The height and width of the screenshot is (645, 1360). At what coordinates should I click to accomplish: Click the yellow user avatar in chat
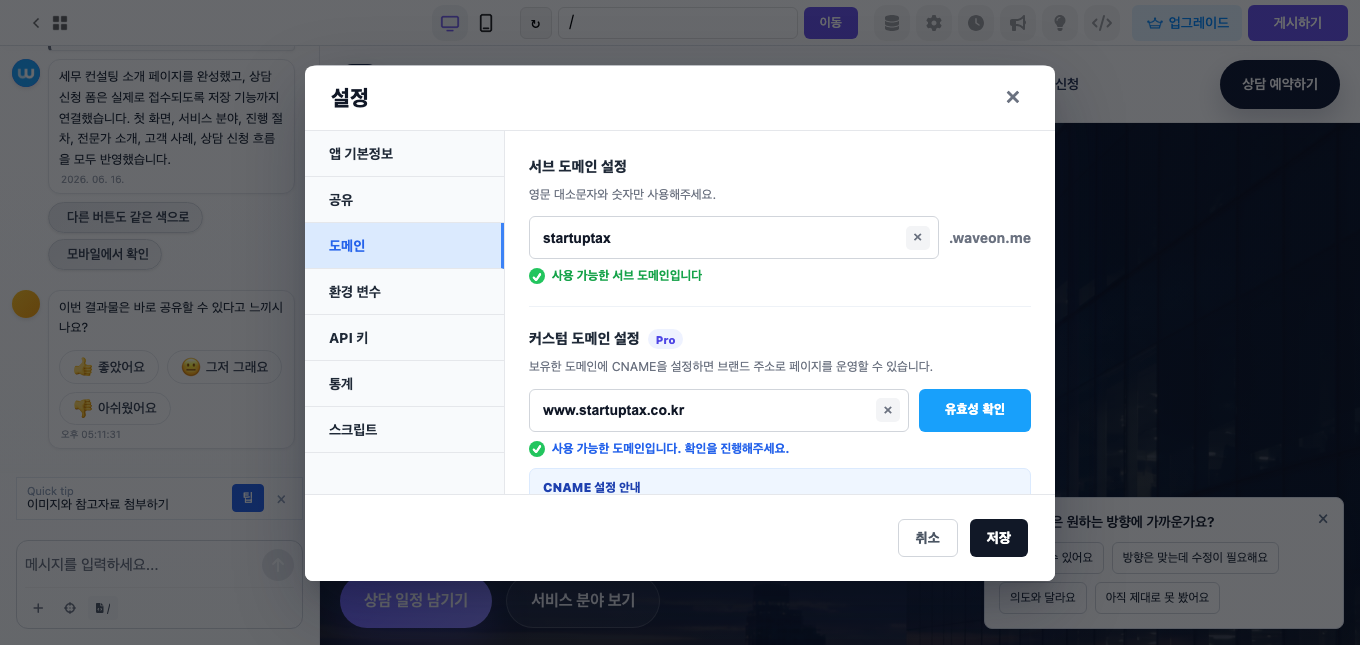pyautogui.click(x=26, y=304)
